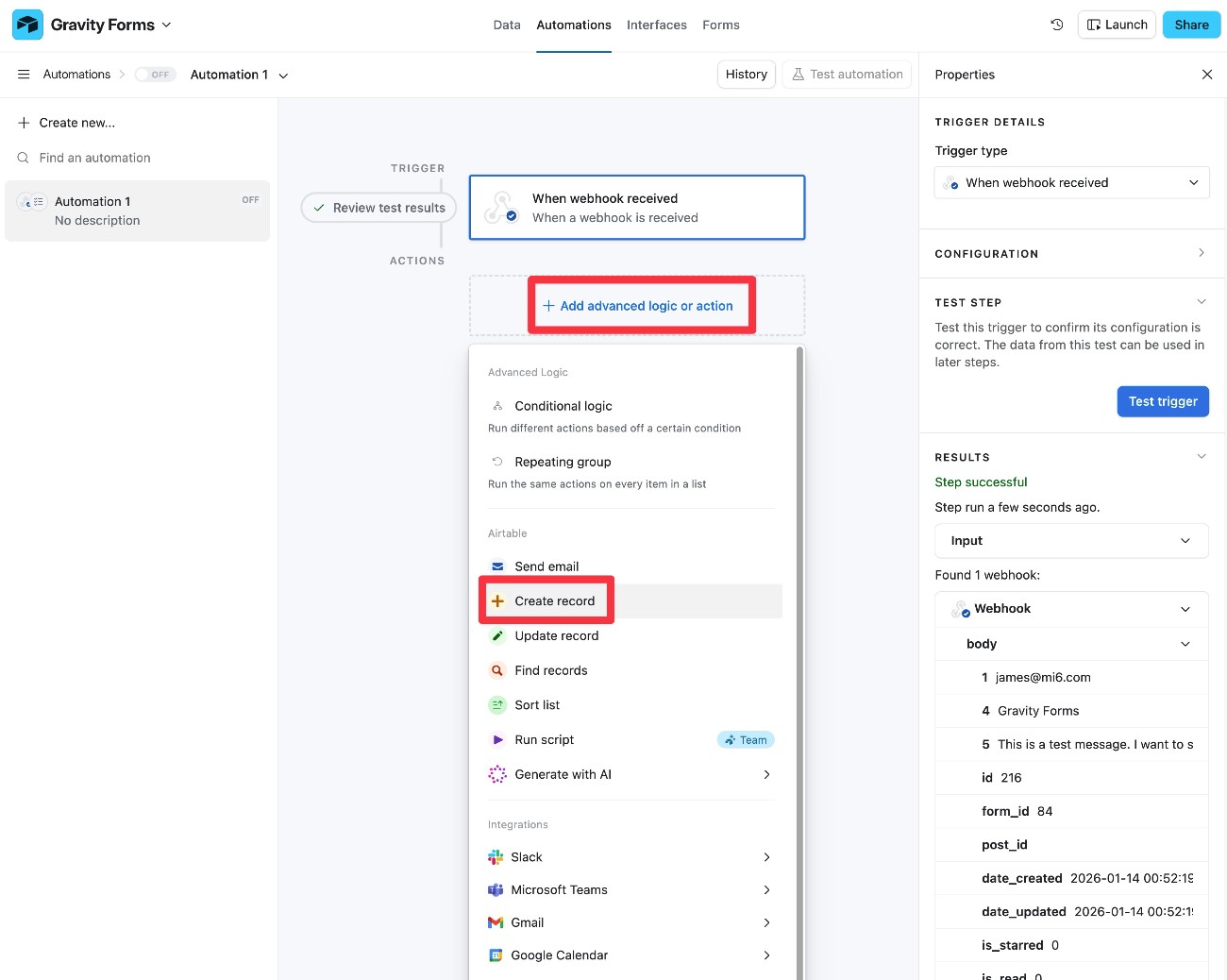Click the Launch button
The image size is (1227, 980).
tap(1117, 25)
